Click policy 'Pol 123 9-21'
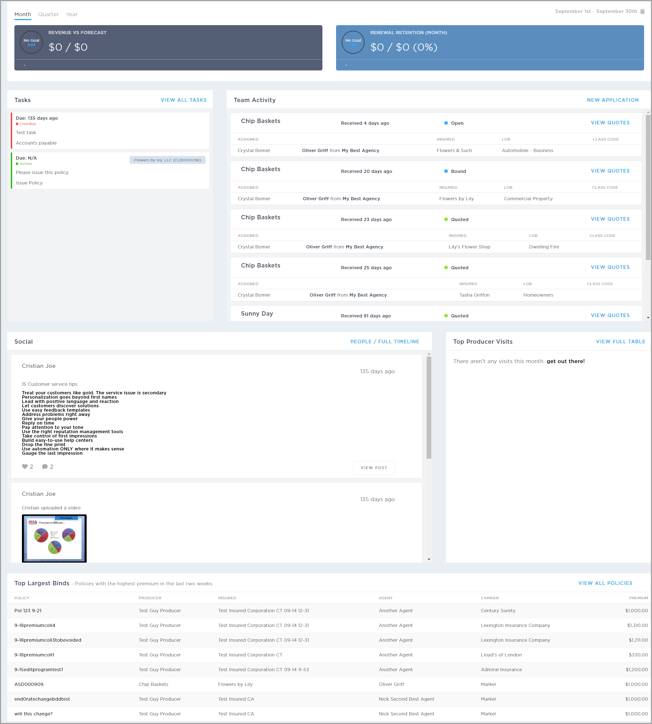652x724 pixels. point(28,610)
